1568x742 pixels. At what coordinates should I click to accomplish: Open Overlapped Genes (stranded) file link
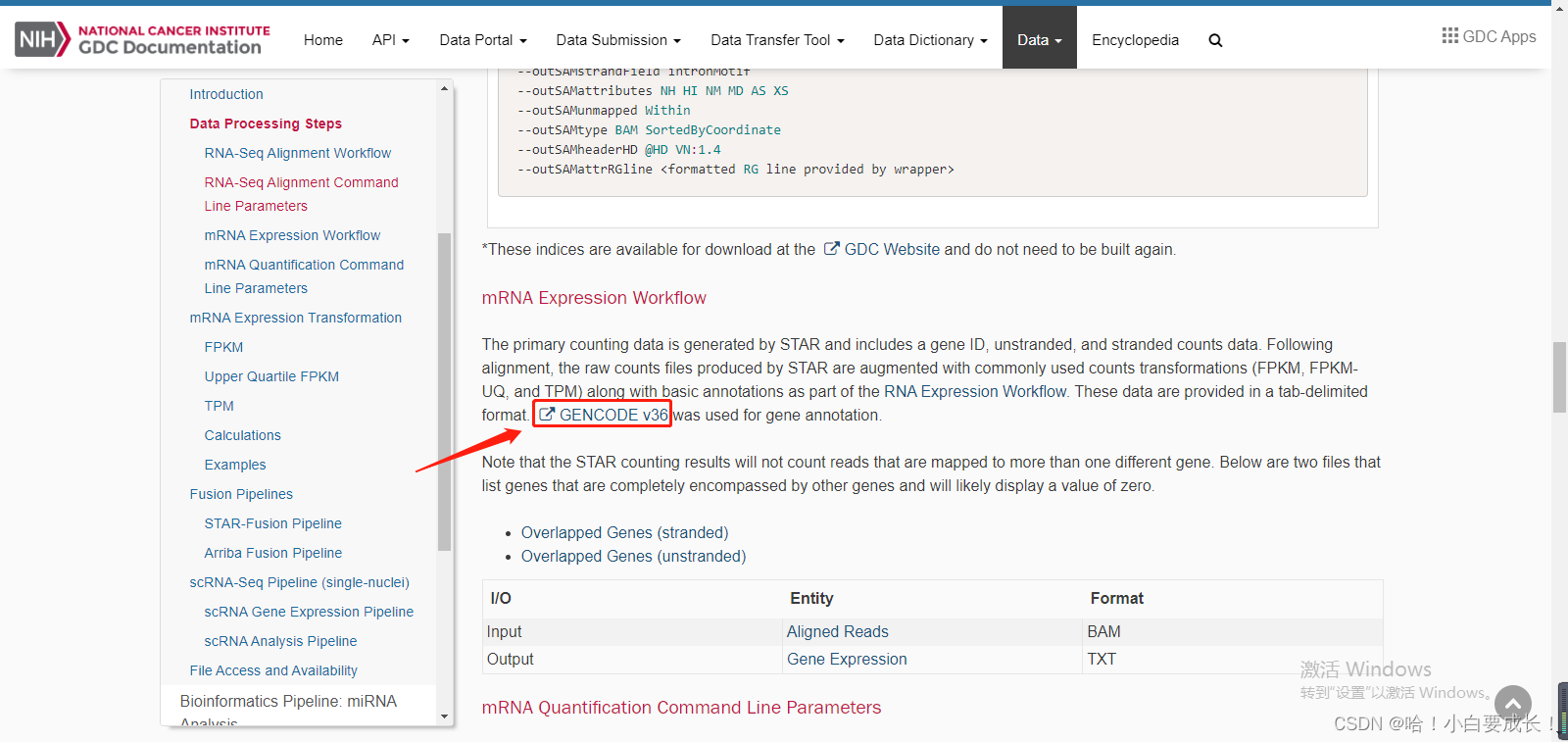[x=624, y=532]
